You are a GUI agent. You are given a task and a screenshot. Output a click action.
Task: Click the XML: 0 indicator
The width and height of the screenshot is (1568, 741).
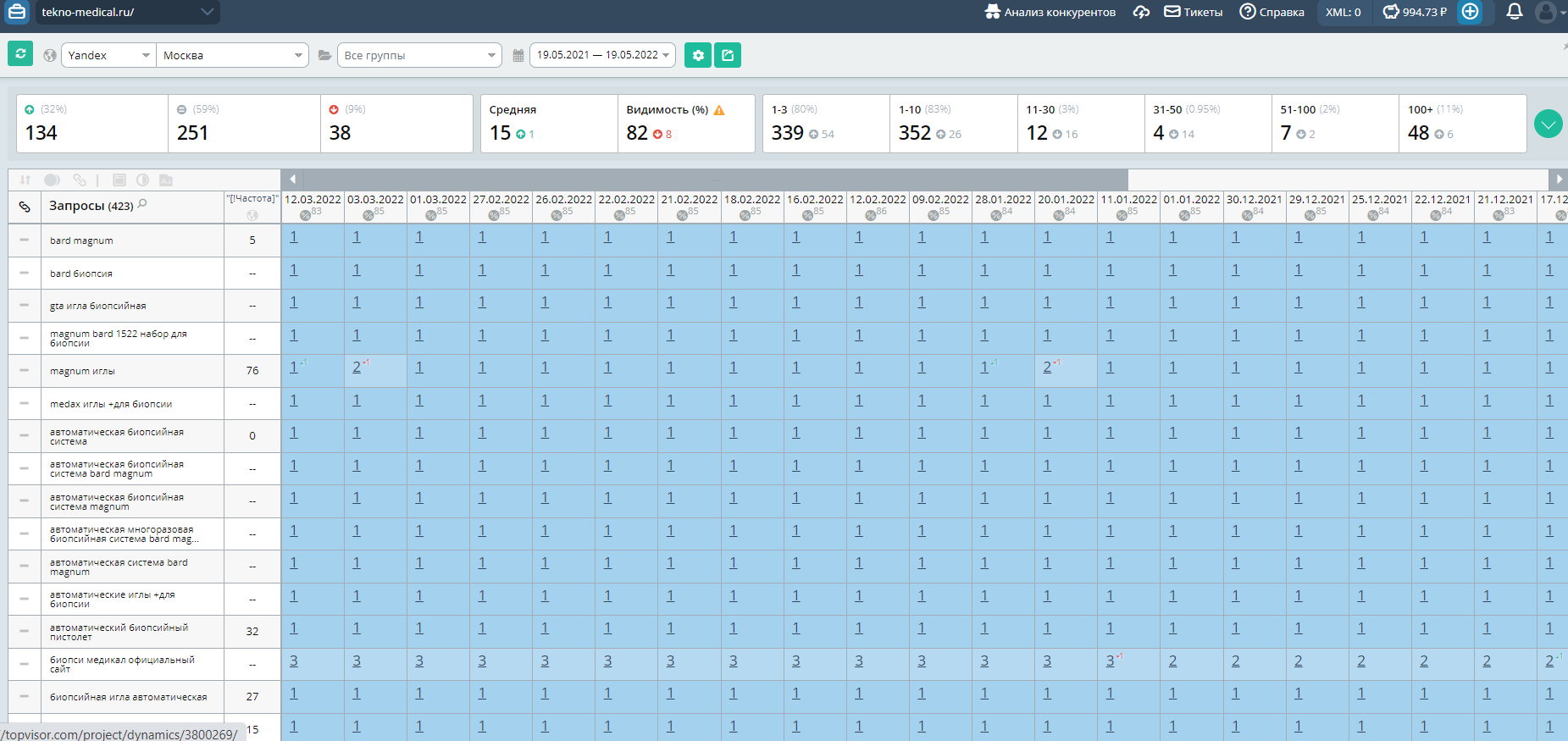1344,12
